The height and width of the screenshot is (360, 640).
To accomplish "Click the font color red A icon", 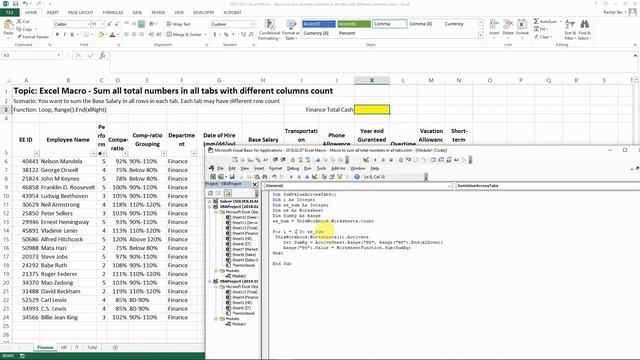I will point(113,35).
